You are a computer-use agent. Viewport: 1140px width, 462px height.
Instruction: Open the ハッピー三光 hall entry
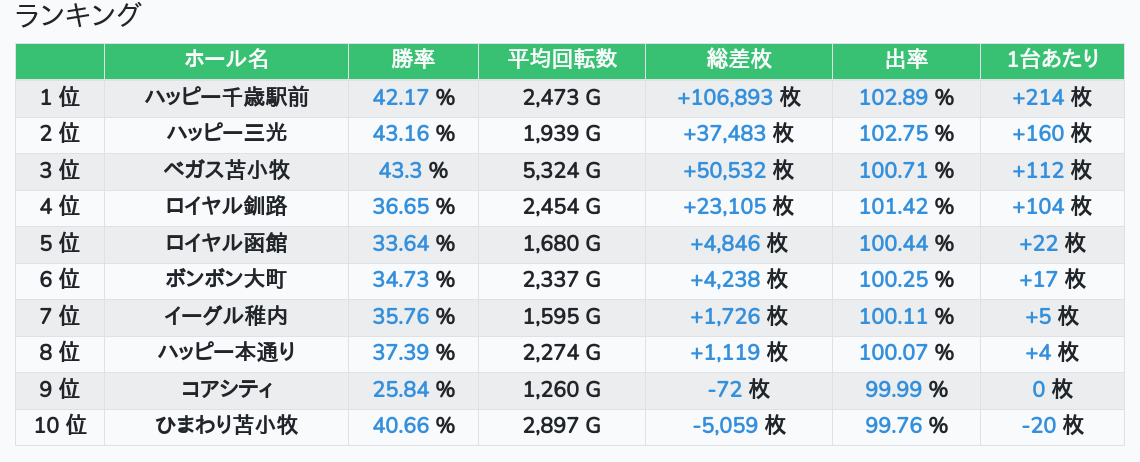click(226, 134)
